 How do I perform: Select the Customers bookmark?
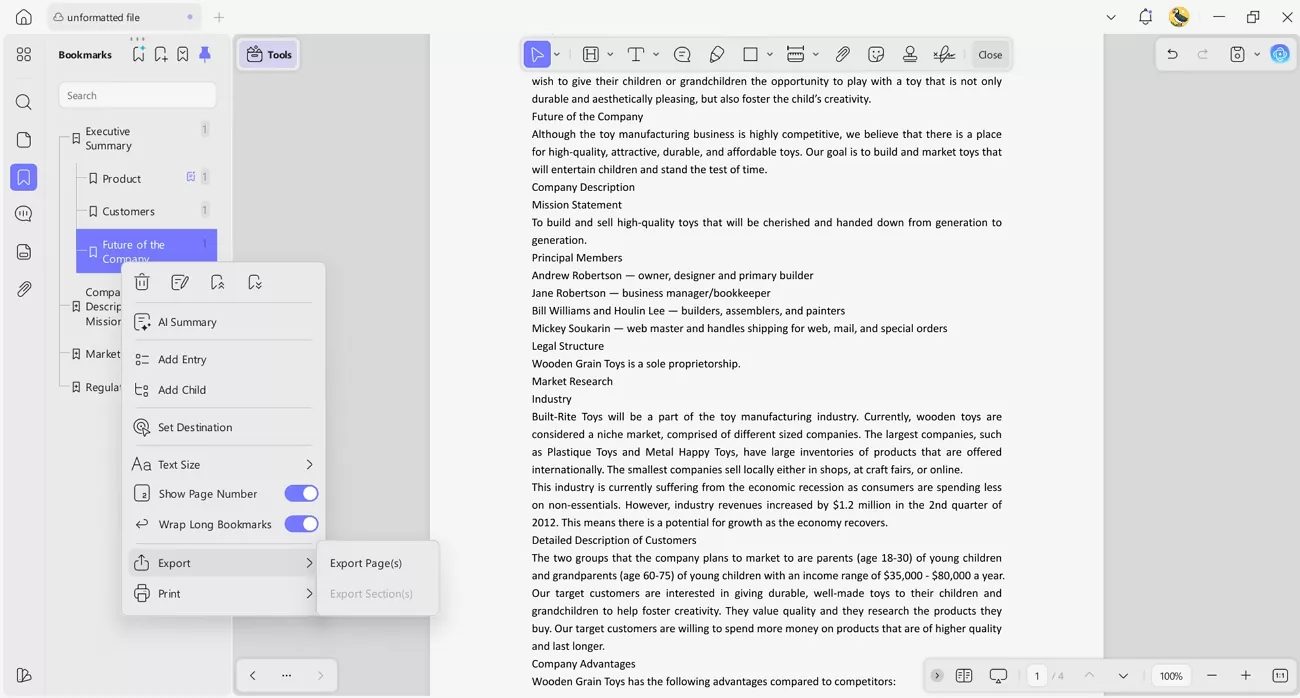tap(129, 211)
